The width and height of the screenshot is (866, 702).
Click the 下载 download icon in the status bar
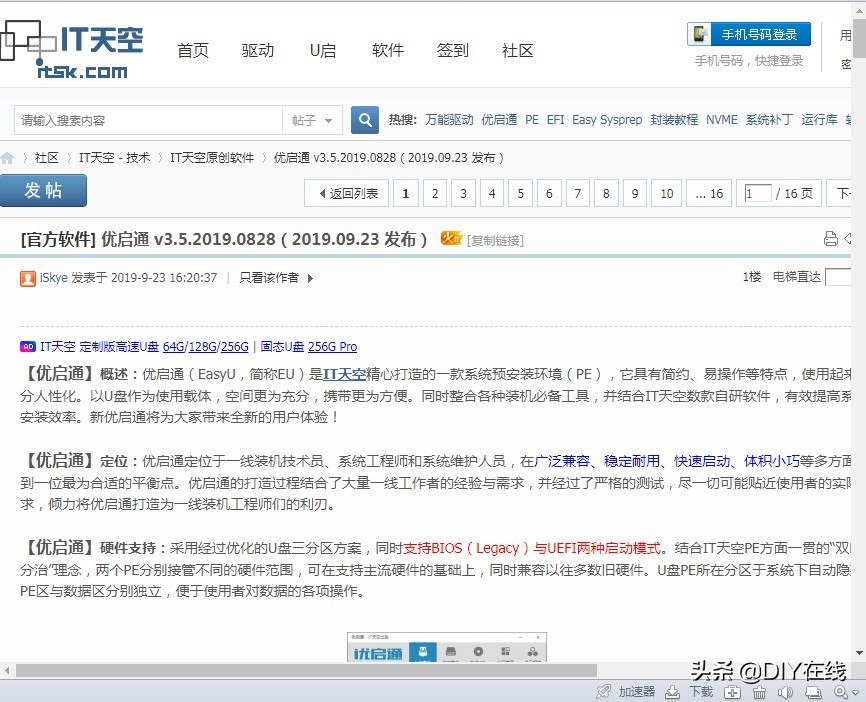[671, 691]
